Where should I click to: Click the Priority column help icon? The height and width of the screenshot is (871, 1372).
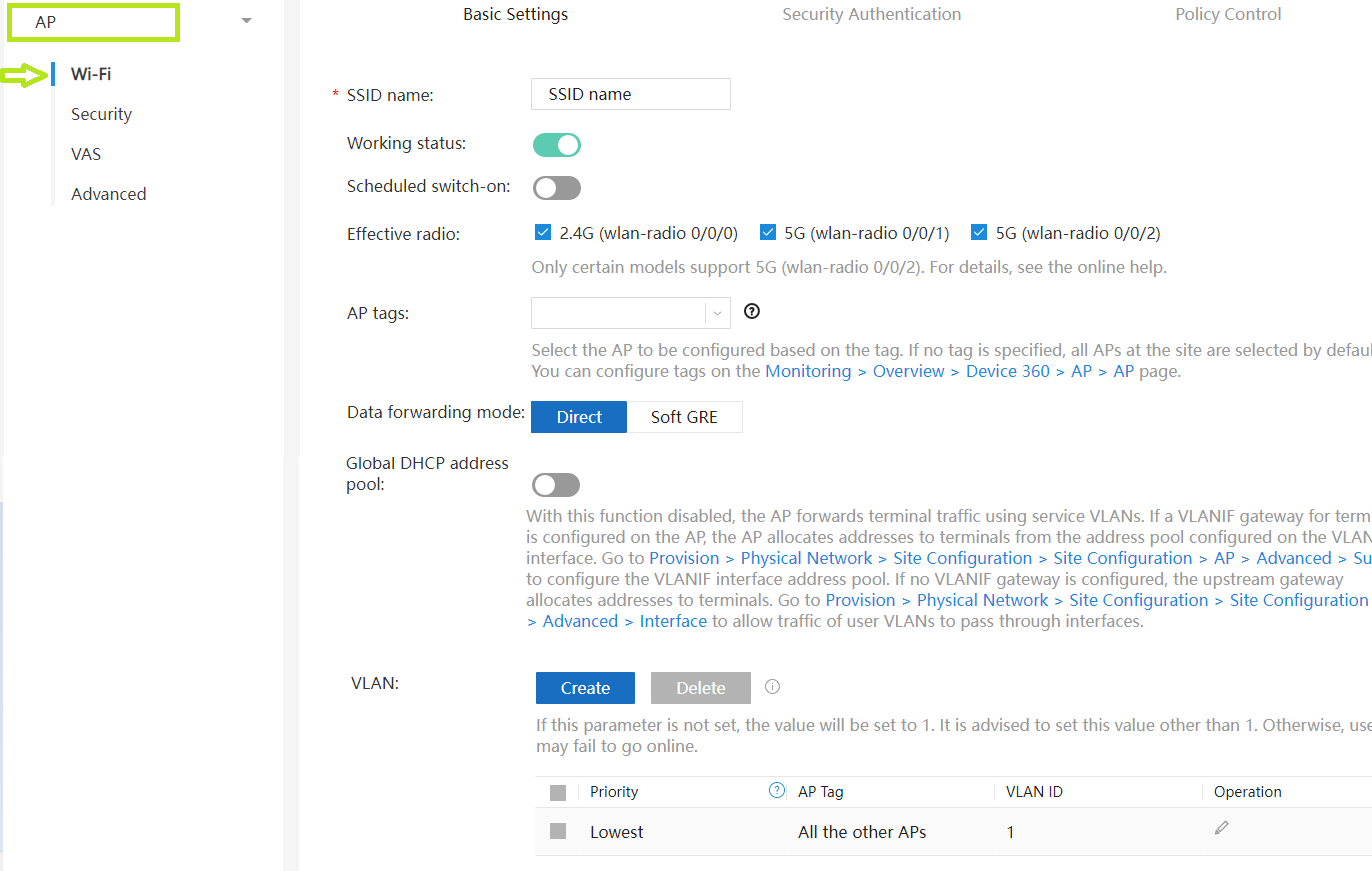tap(777, 791)
